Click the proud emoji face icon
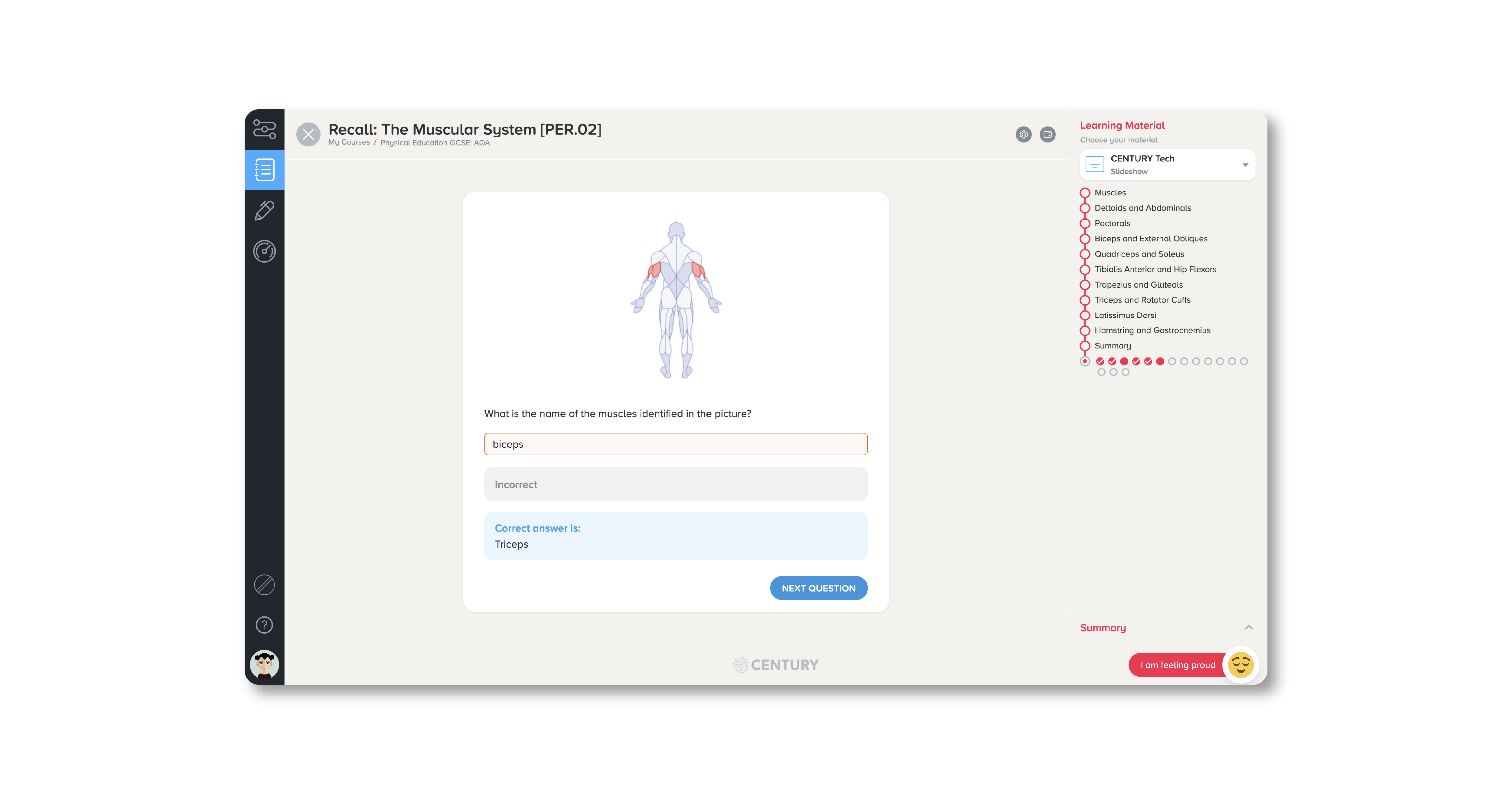 point(1240,665)
